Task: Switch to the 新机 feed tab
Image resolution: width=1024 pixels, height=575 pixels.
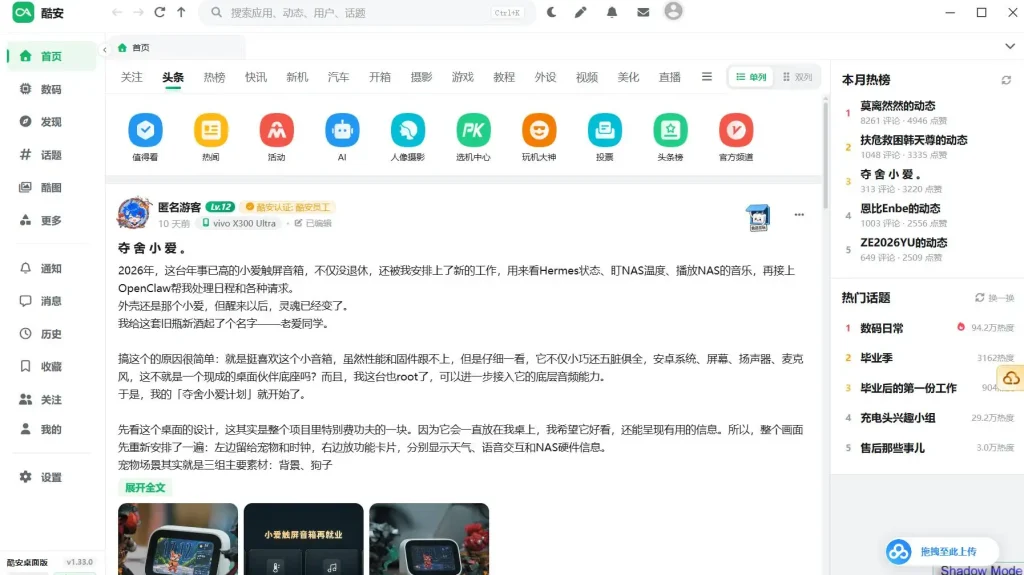Action: coord(297,77)
